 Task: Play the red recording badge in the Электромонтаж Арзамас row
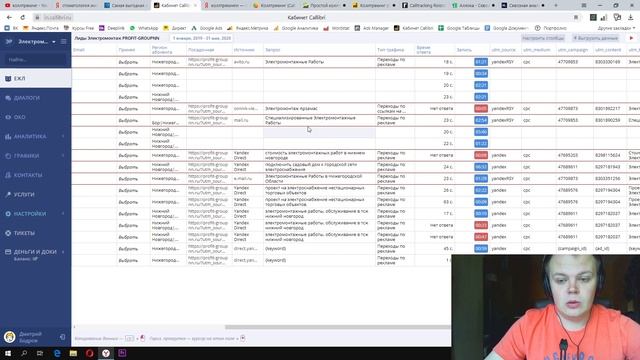(481, 109)
